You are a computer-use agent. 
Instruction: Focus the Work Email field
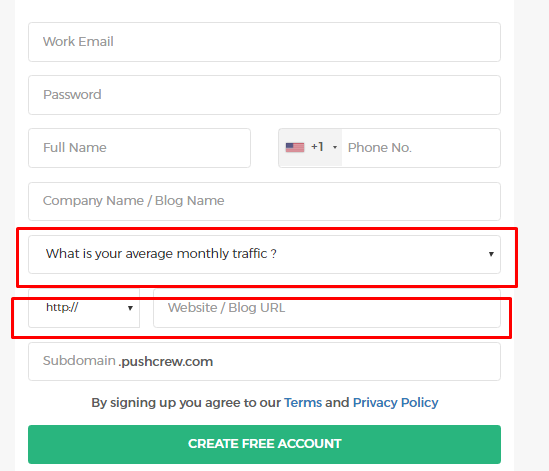tap(264, 42)
